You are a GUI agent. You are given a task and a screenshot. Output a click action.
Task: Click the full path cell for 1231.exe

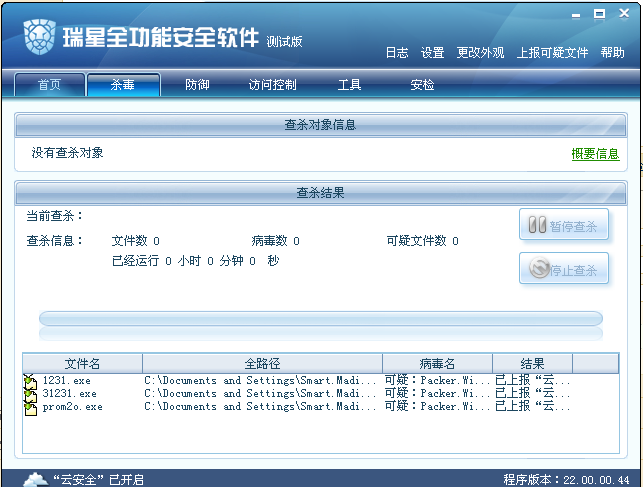[x=260, y=380]
